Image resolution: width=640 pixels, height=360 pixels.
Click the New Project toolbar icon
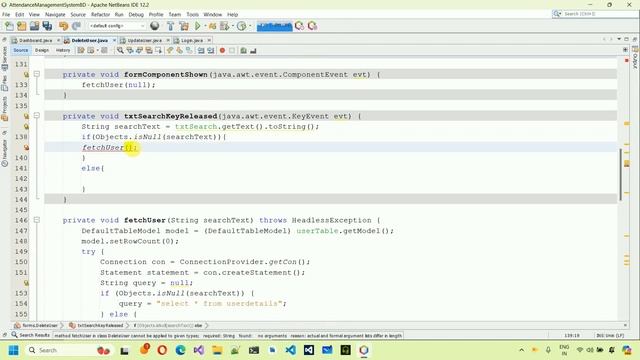pos(22,26)
